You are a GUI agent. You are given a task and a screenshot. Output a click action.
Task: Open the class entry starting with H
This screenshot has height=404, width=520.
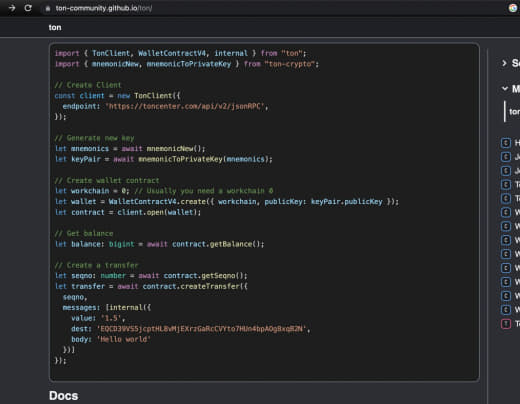click(x=517, y=143)
